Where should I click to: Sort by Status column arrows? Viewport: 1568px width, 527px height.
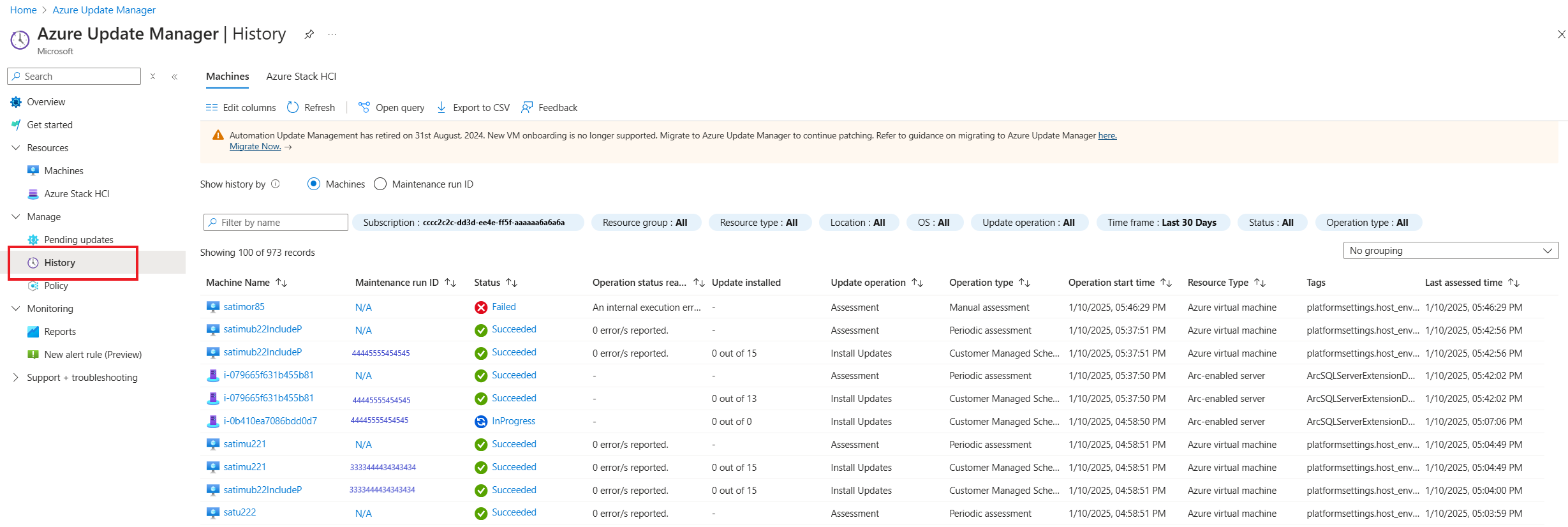512,283
